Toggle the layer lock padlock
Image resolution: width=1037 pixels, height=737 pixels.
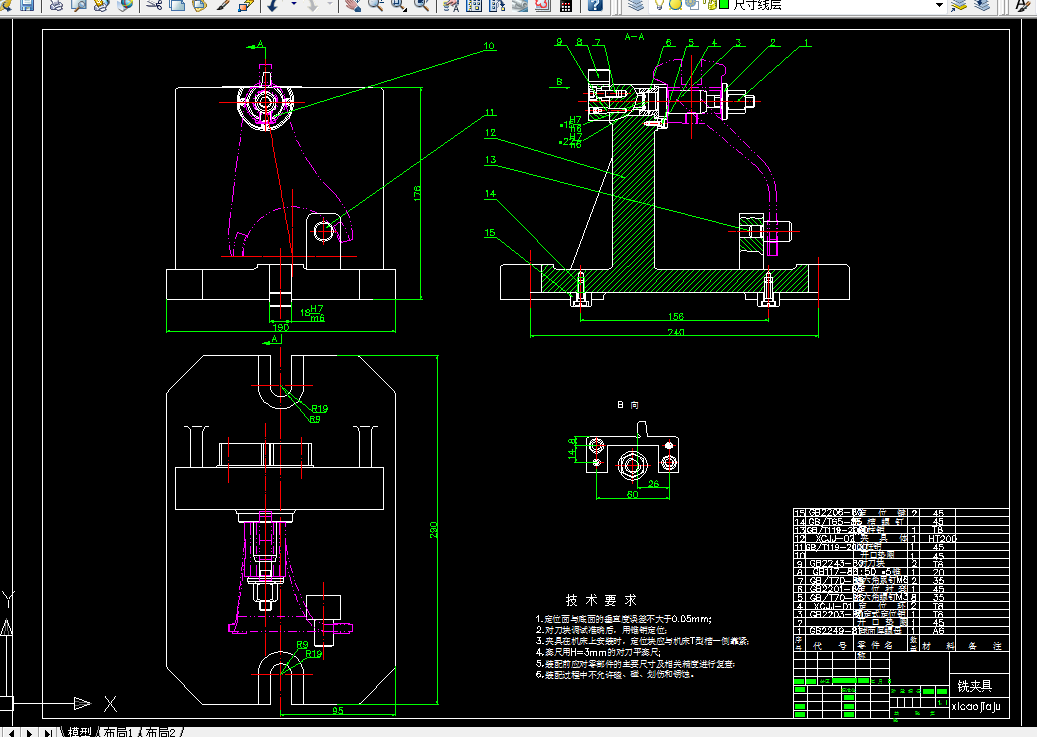pyautogui.click(x=710, y=5)
